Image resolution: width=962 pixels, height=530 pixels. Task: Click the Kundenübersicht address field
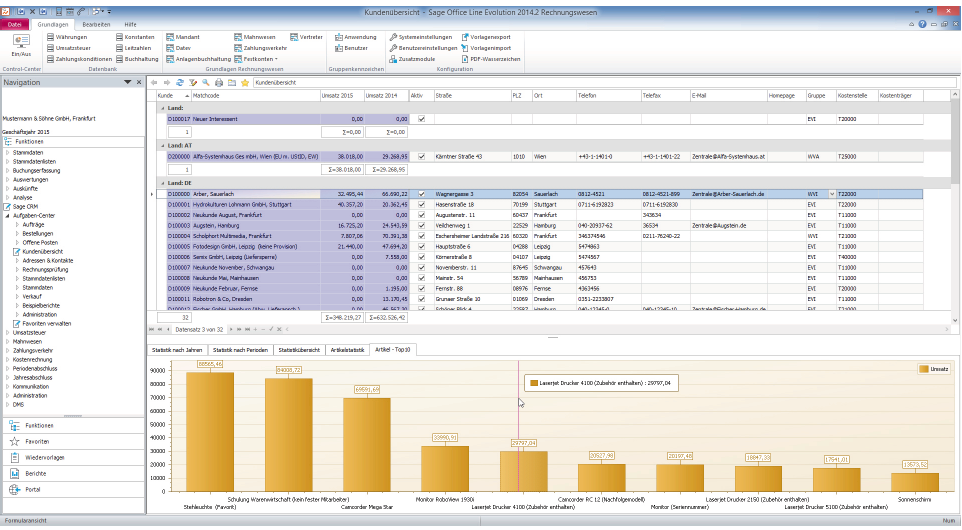coord(604,82)
